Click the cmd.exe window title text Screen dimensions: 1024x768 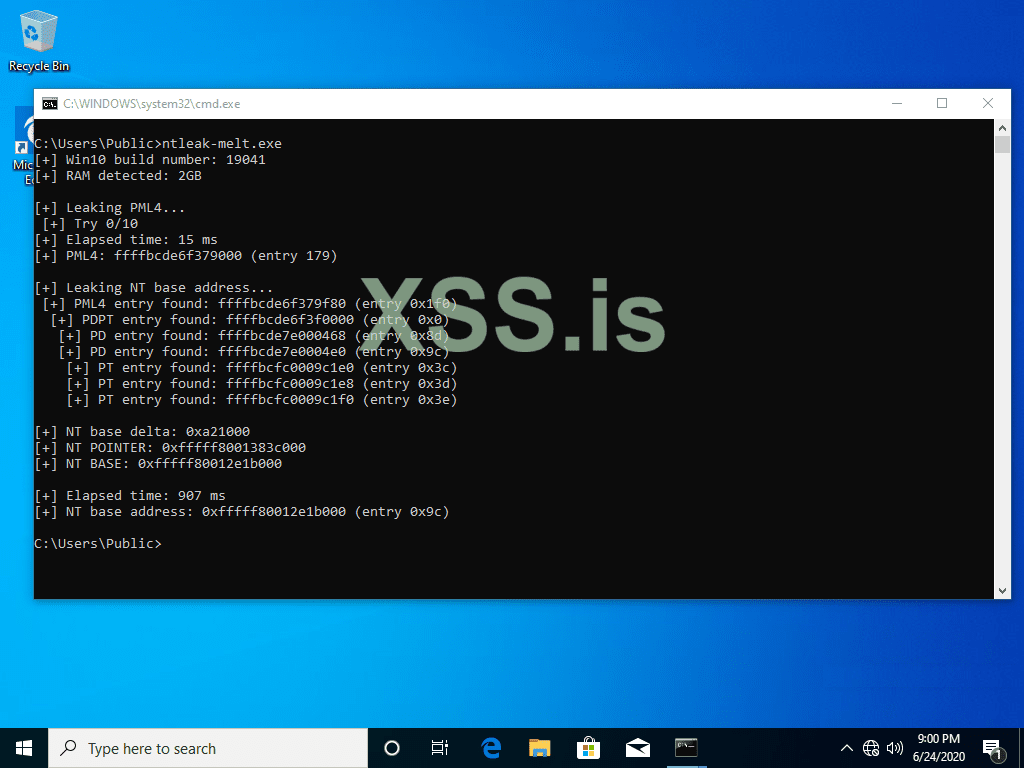(152, 104)
